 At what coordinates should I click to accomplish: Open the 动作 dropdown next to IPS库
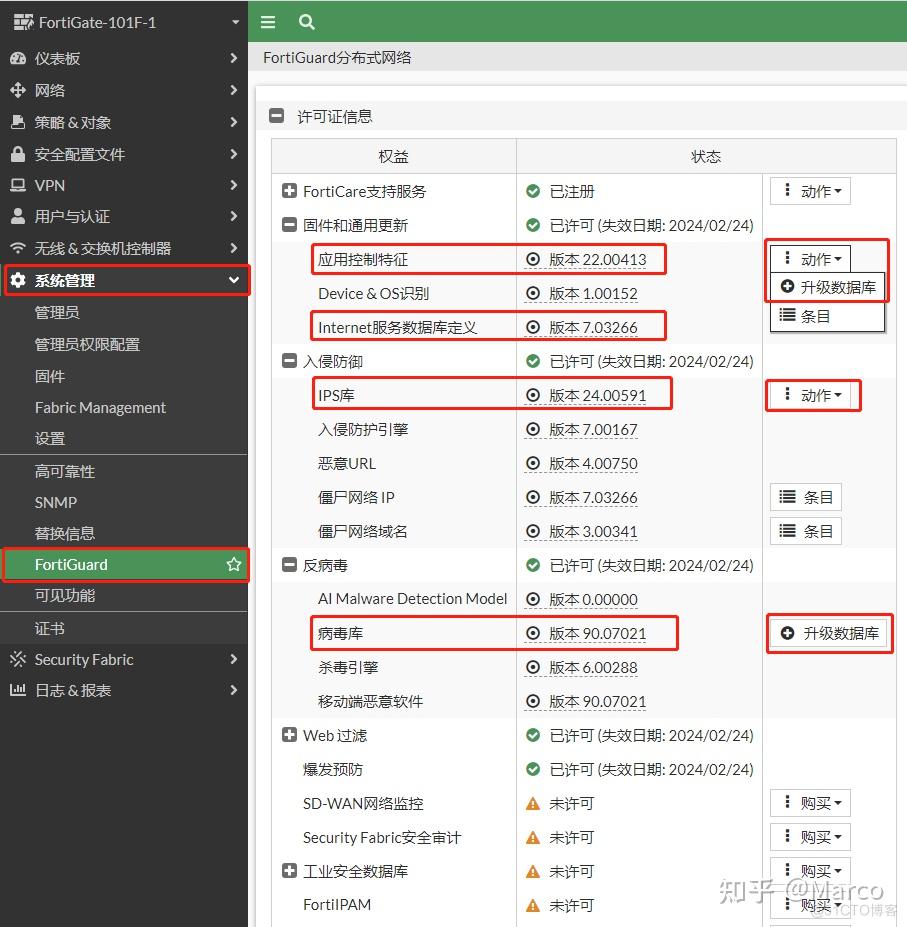coord(813,395)
